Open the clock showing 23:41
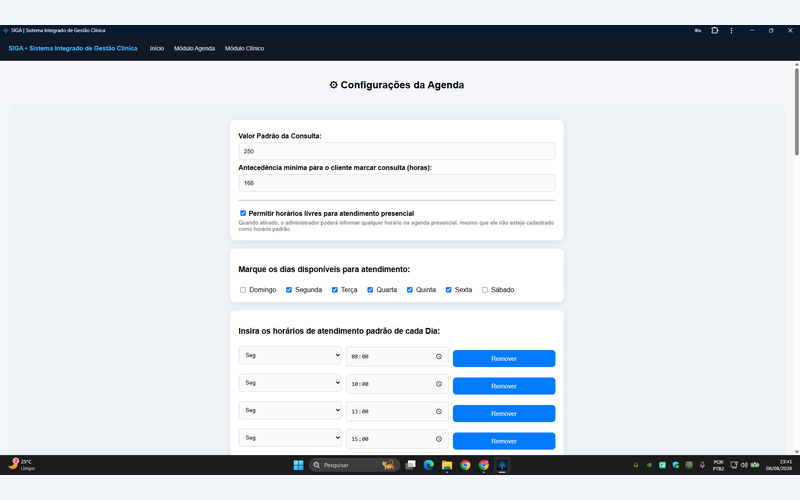The image size is (800, 500). tap(779, 465)
